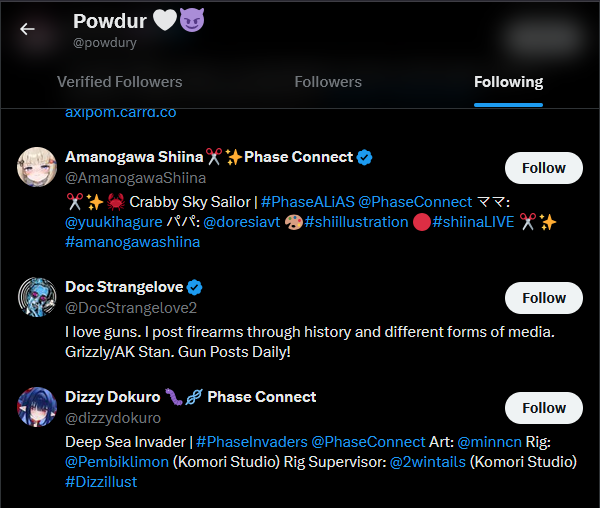Screen dimensions: 600x508
Task: Open the #PhaseInvaders hashtag
Action: tap(252, 442)
